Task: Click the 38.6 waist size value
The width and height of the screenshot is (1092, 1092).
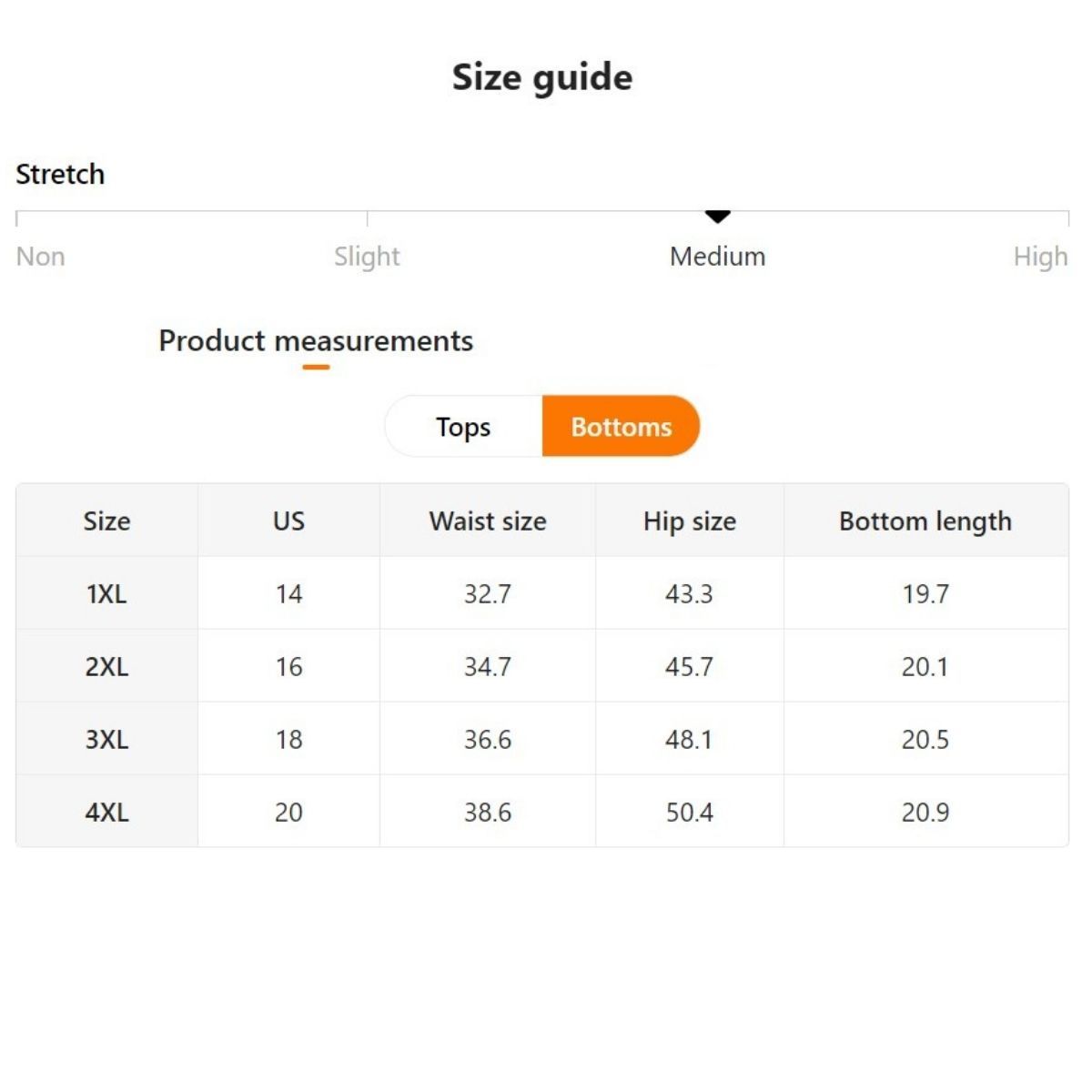Action: [x=488, y=813]
